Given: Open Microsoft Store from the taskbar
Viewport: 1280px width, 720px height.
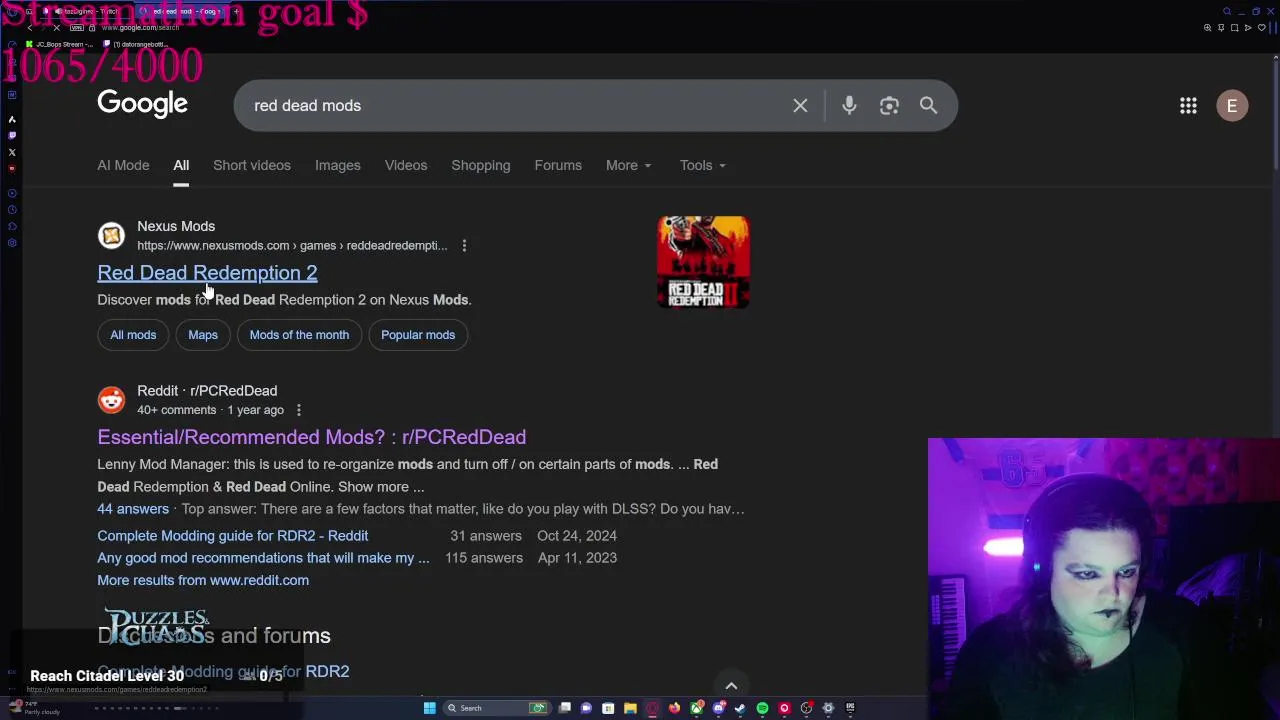Looking at the screenshot, I should (x=608, y=708).
